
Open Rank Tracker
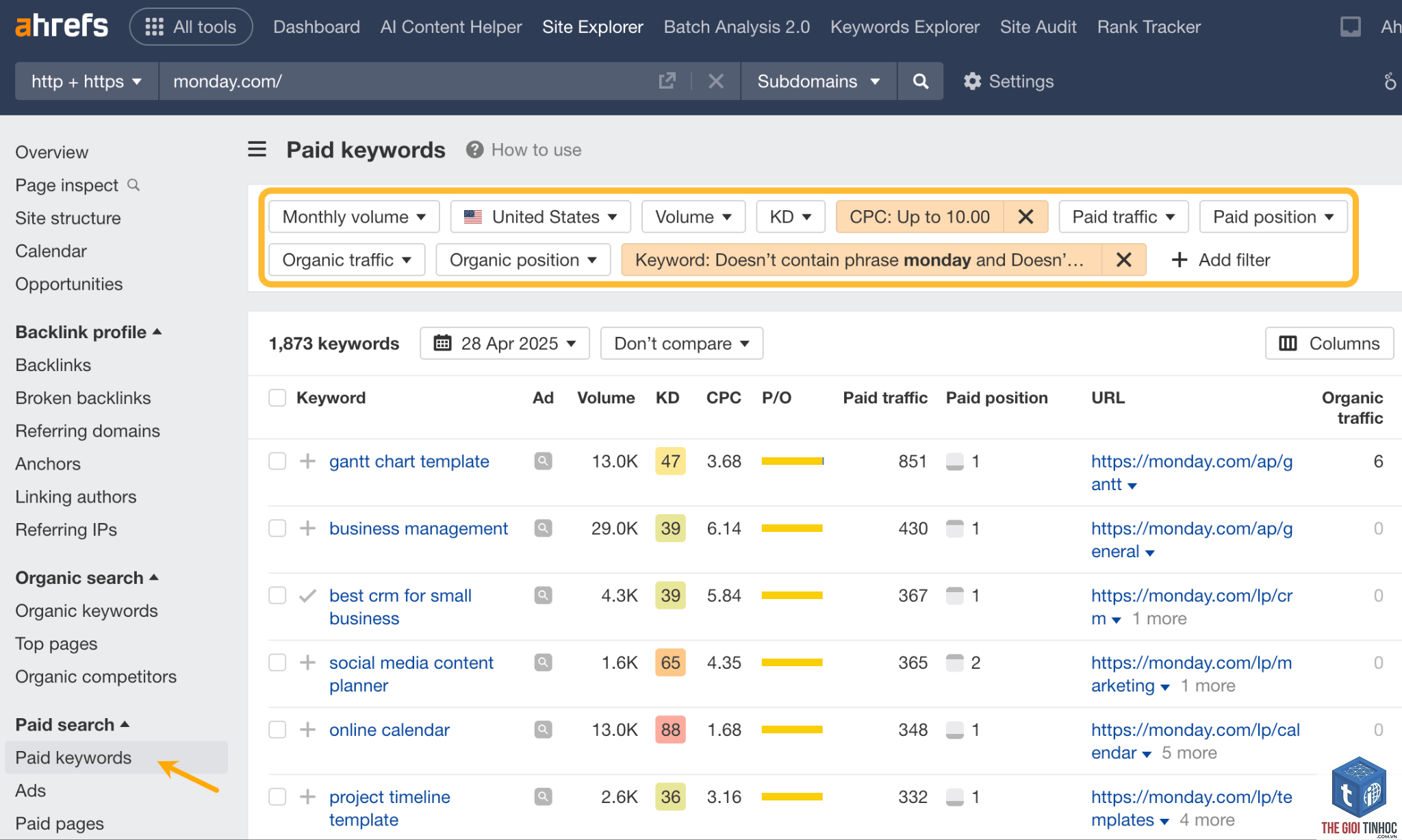pyautogui.click(x=1149, y=27)
